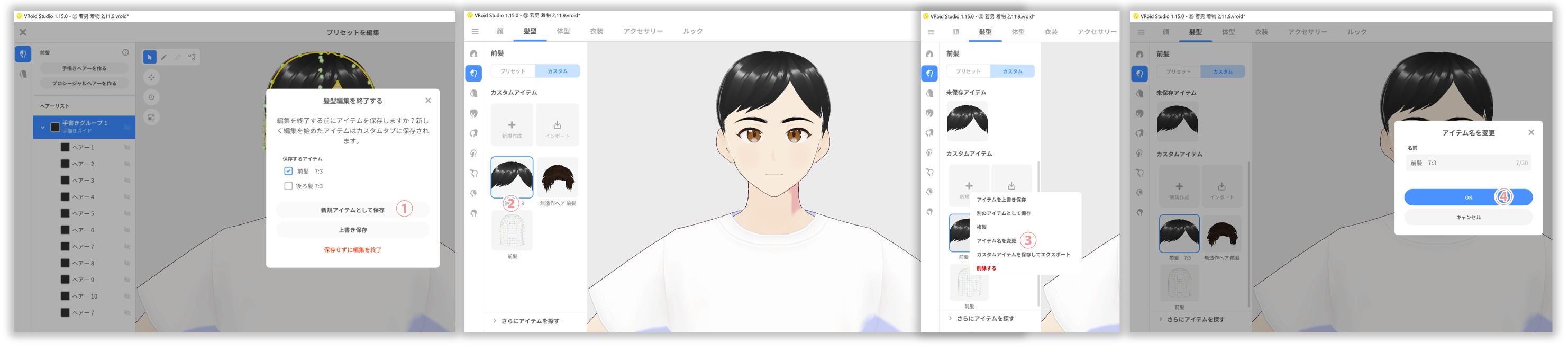This screenshot has height=351, width=1568.
Task: Choose the control point path tool
Action: pyautogui.click(x=192, y=57)
